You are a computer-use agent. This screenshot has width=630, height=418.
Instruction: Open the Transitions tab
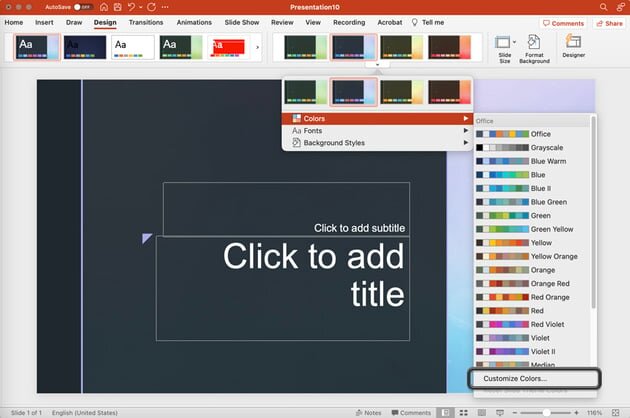(146, 22)
